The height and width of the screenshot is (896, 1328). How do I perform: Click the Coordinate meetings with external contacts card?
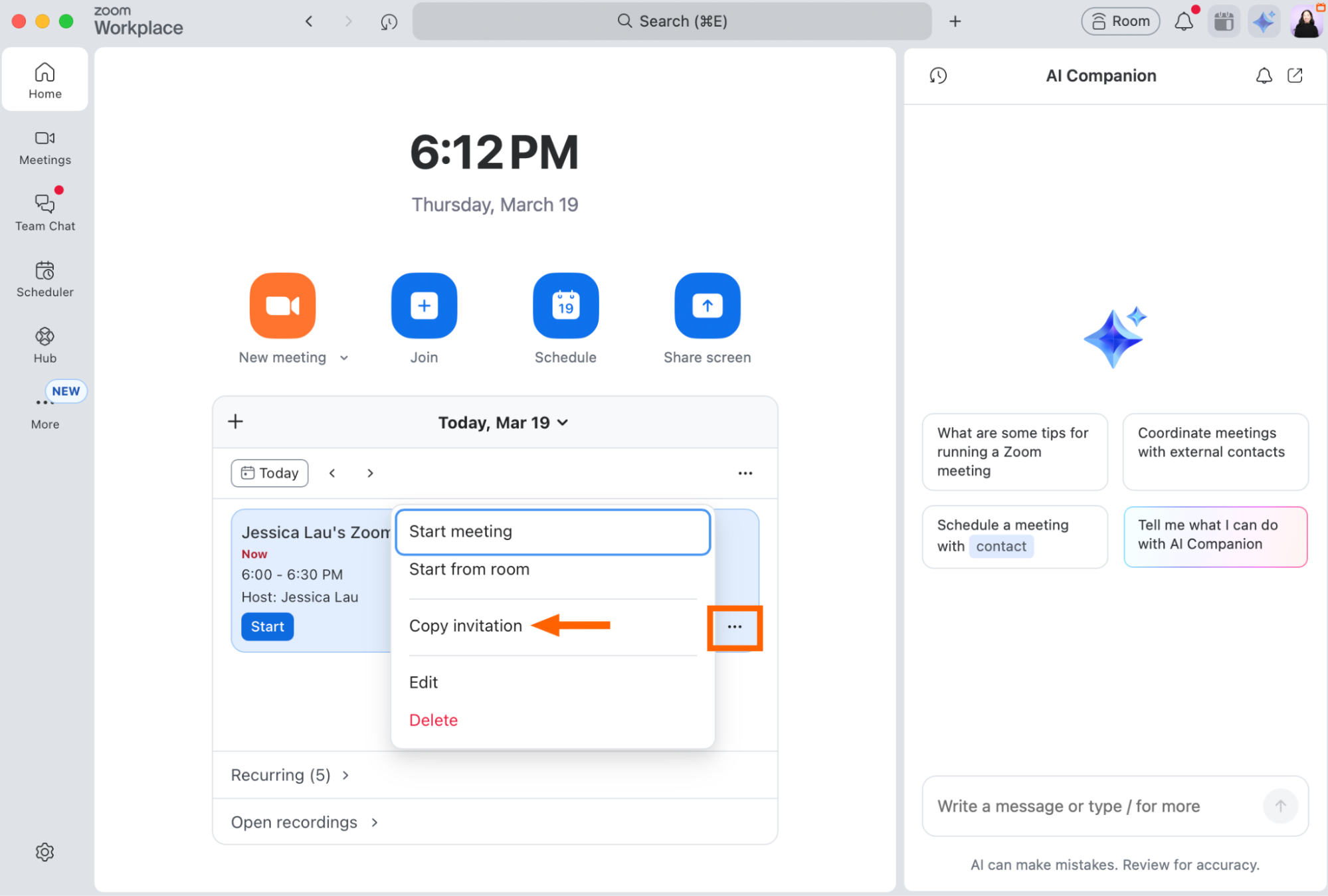coord(1215,452)
